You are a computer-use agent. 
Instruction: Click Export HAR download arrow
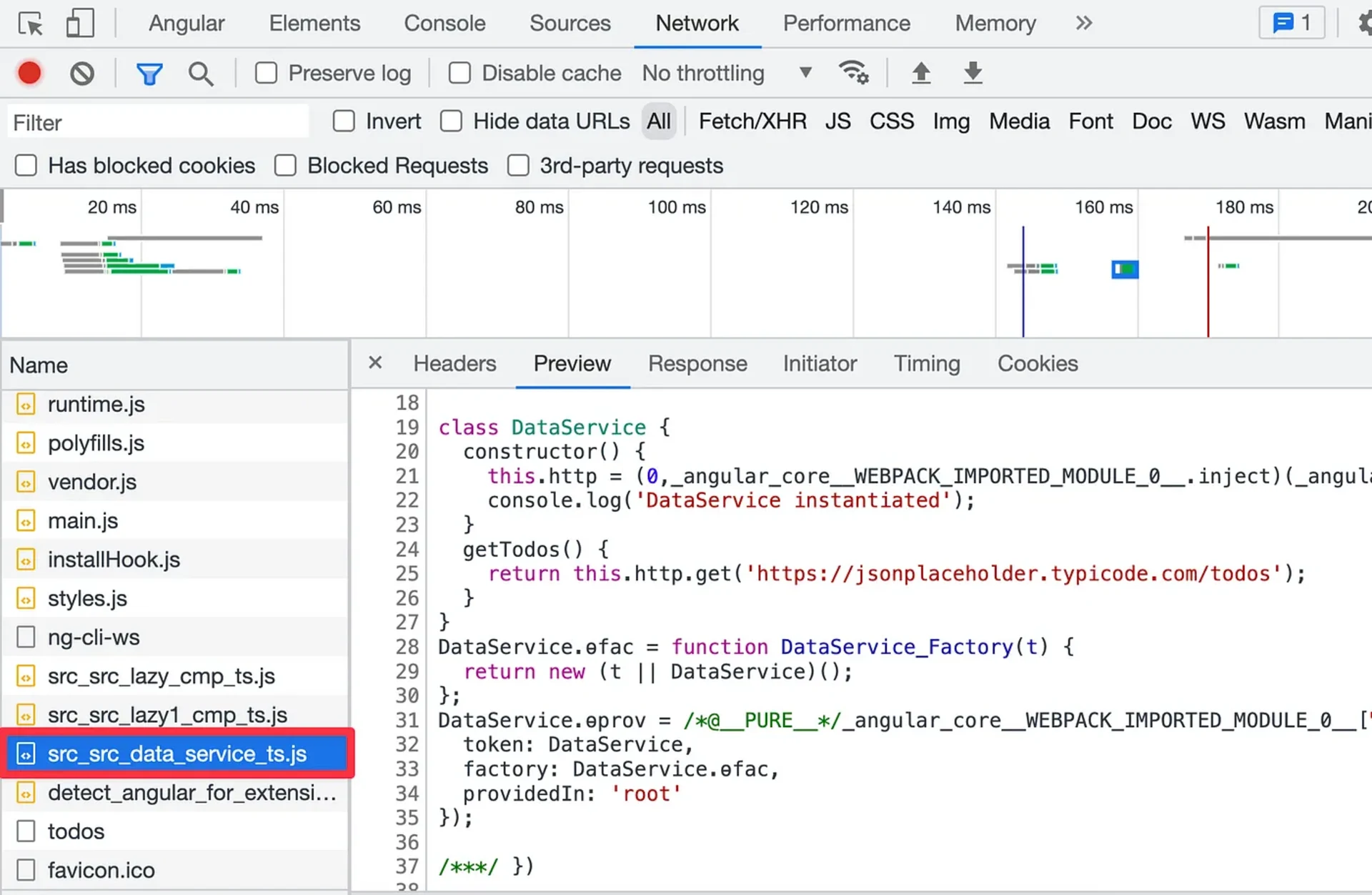click(973, 72)
